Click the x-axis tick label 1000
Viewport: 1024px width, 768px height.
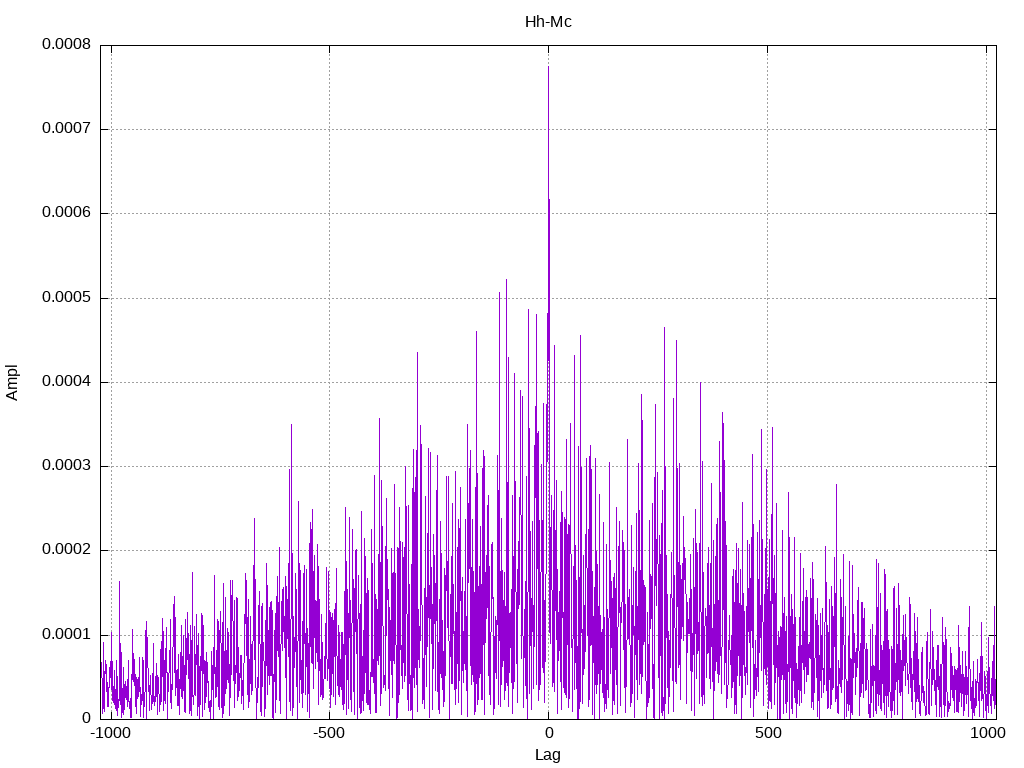pyautogui.click(x=987, y=733)
